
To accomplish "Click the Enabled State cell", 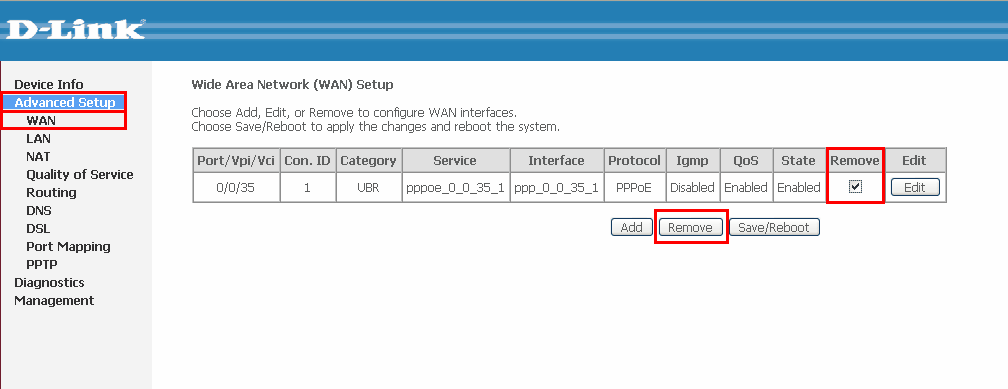I will 798,188.
